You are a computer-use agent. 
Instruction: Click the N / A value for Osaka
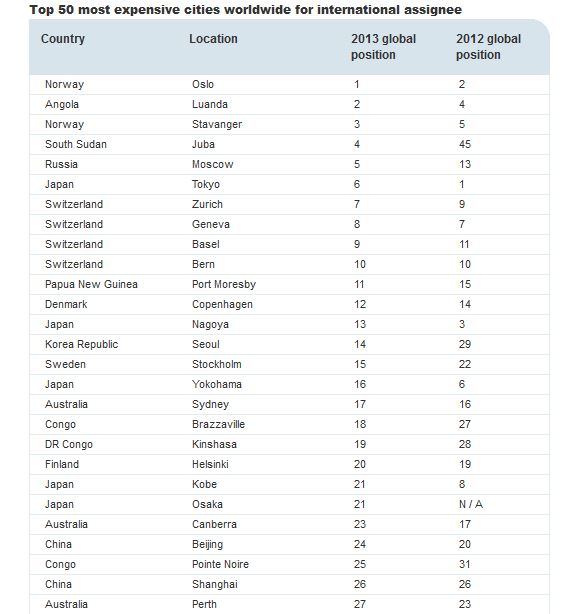(471, 504)
